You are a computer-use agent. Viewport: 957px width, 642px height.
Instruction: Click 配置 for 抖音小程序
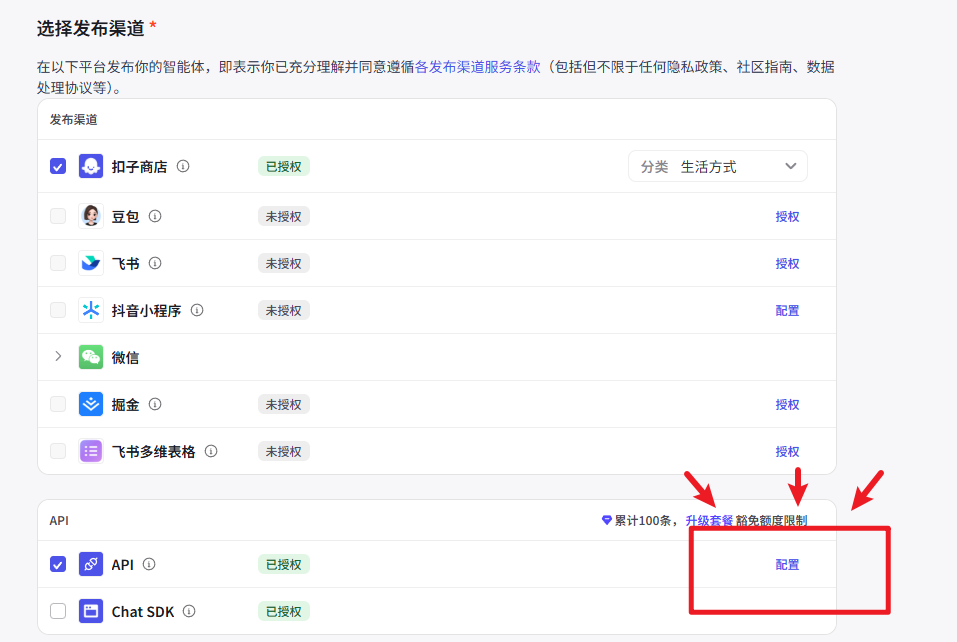click(x=787, y=310)
